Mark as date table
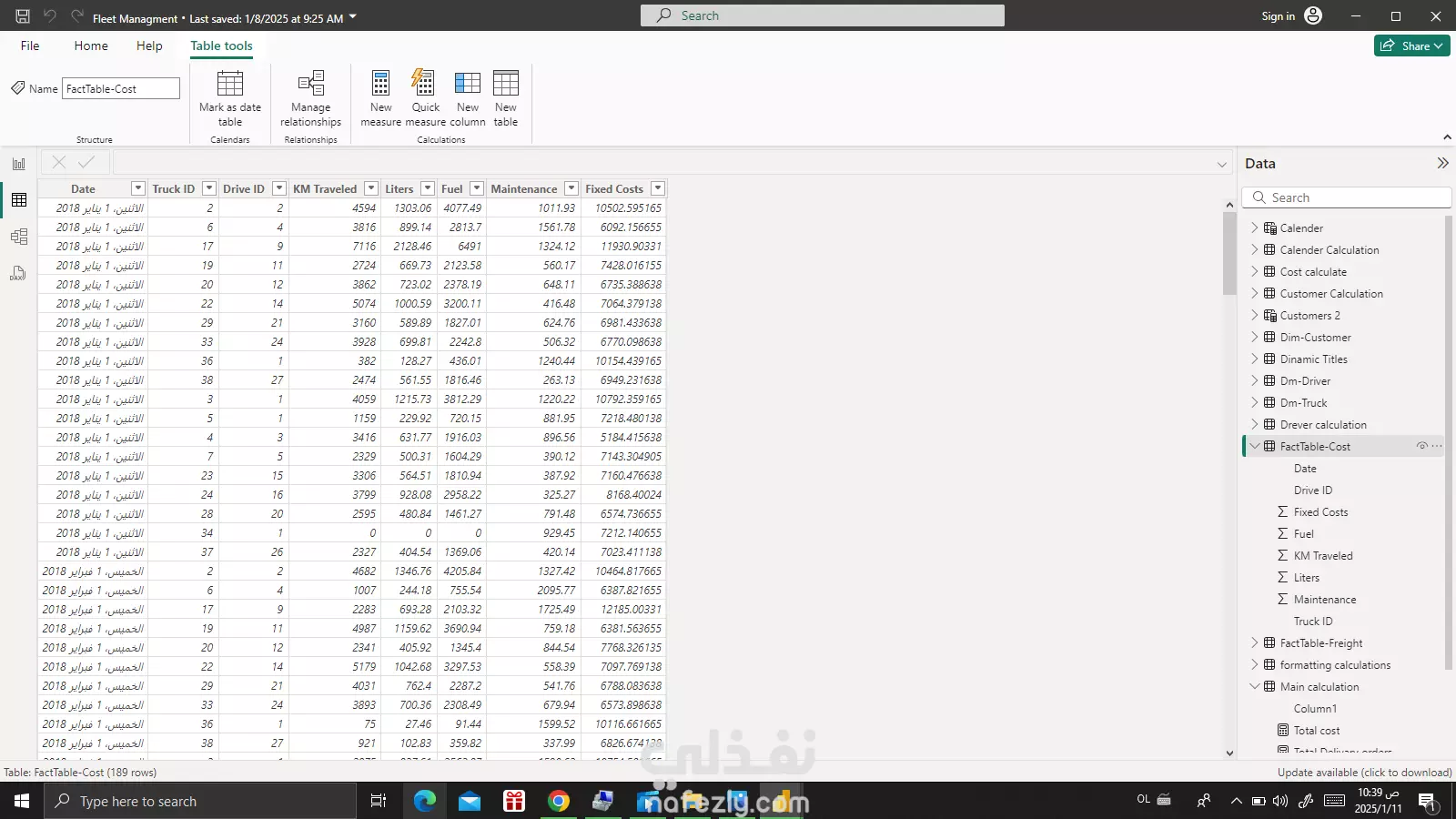Screen dimensions: 1456x819 (x=230, y=98)
